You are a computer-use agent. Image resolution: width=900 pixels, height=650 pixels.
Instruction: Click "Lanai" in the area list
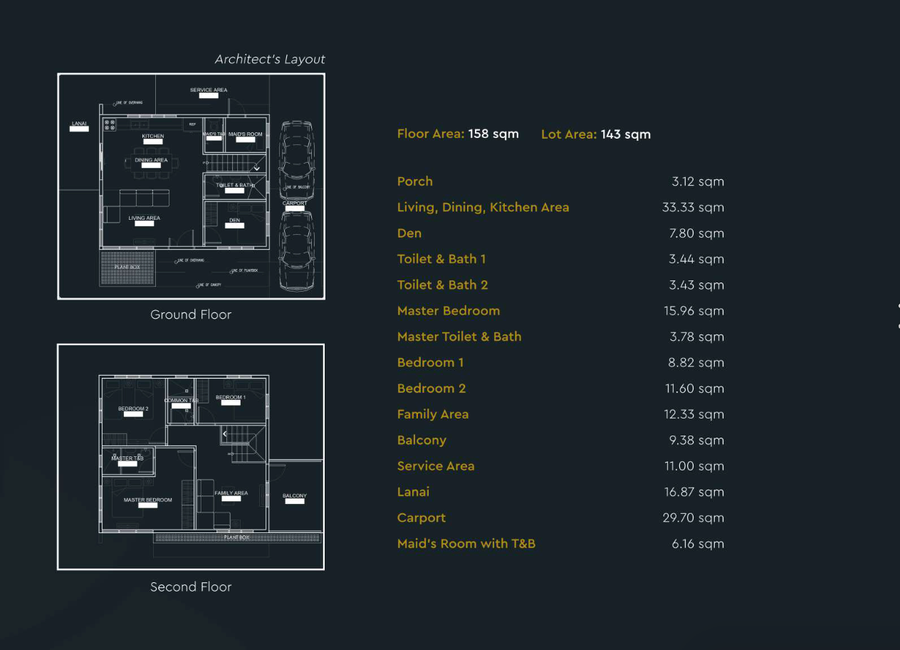413,492
